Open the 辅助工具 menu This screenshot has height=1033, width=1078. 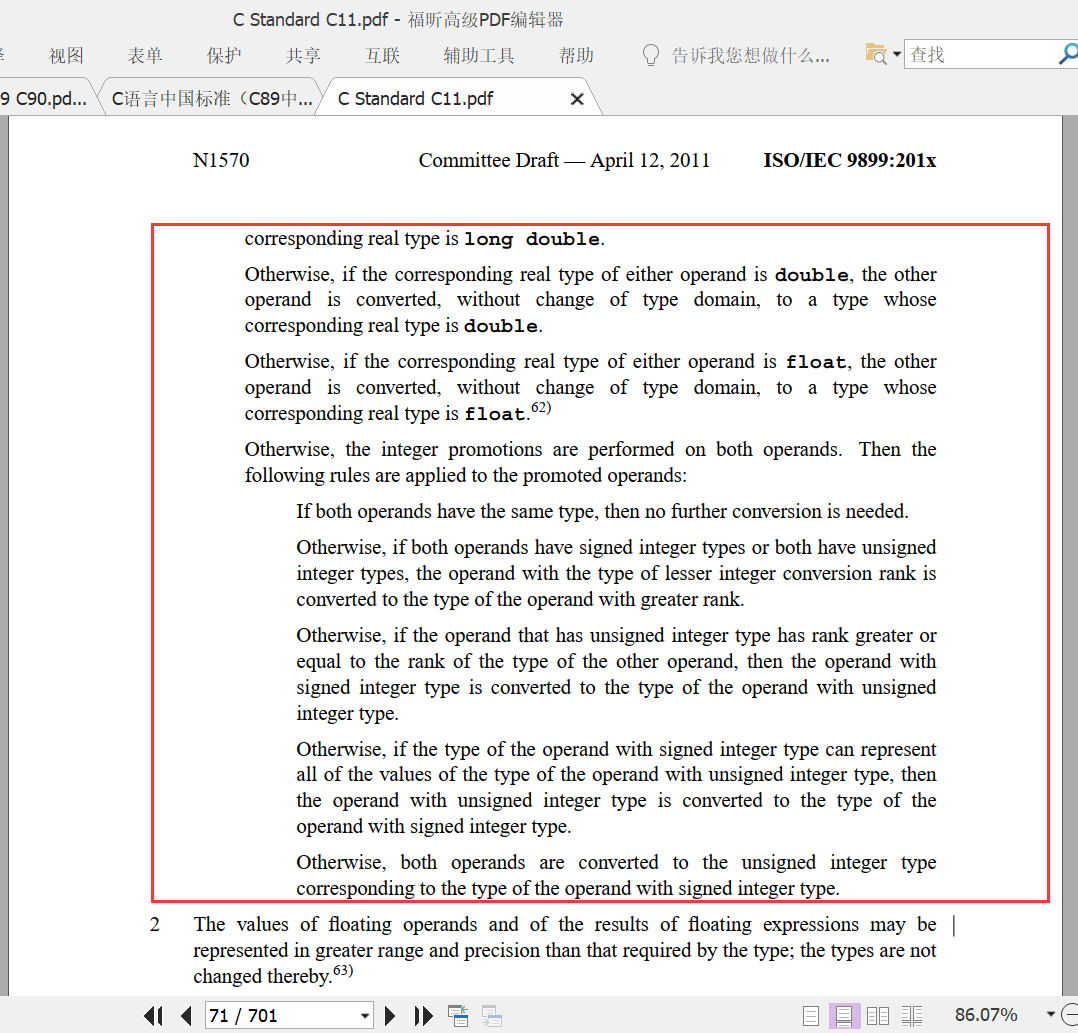[x=479, y=55]
